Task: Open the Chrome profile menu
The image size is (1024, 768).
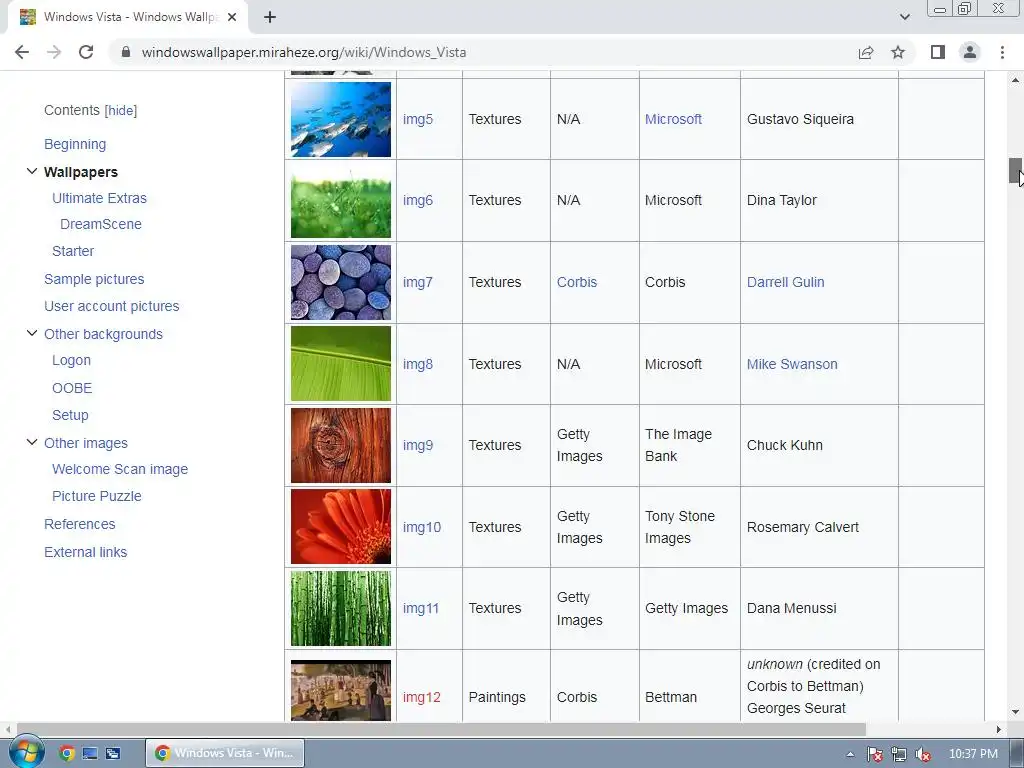Action: coord(970,52)
